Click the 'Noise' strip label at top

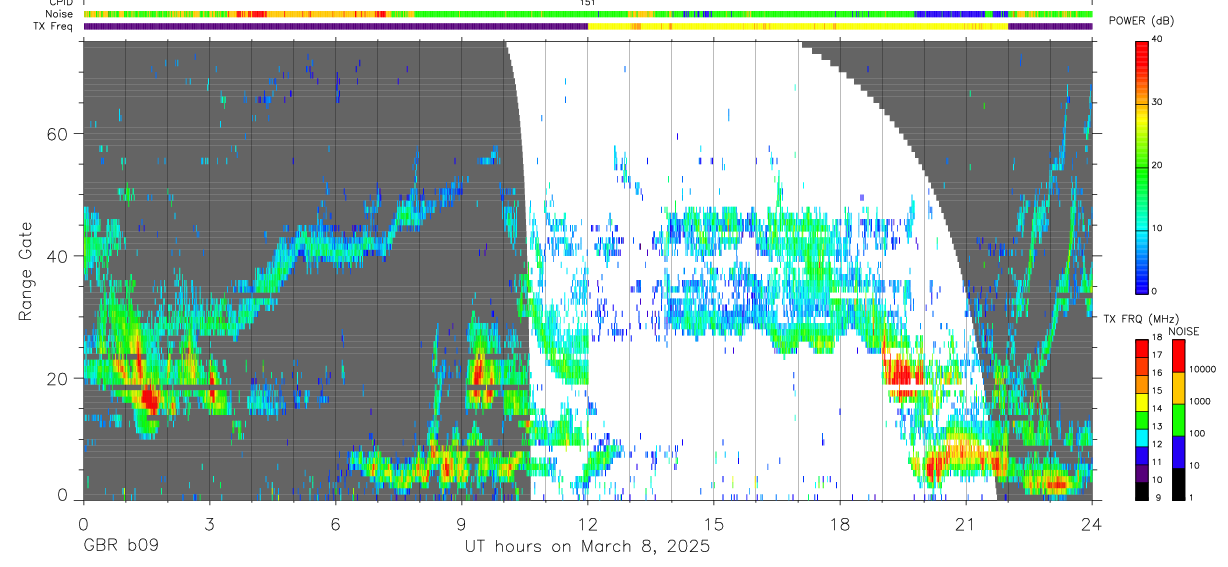click(60, 14)
